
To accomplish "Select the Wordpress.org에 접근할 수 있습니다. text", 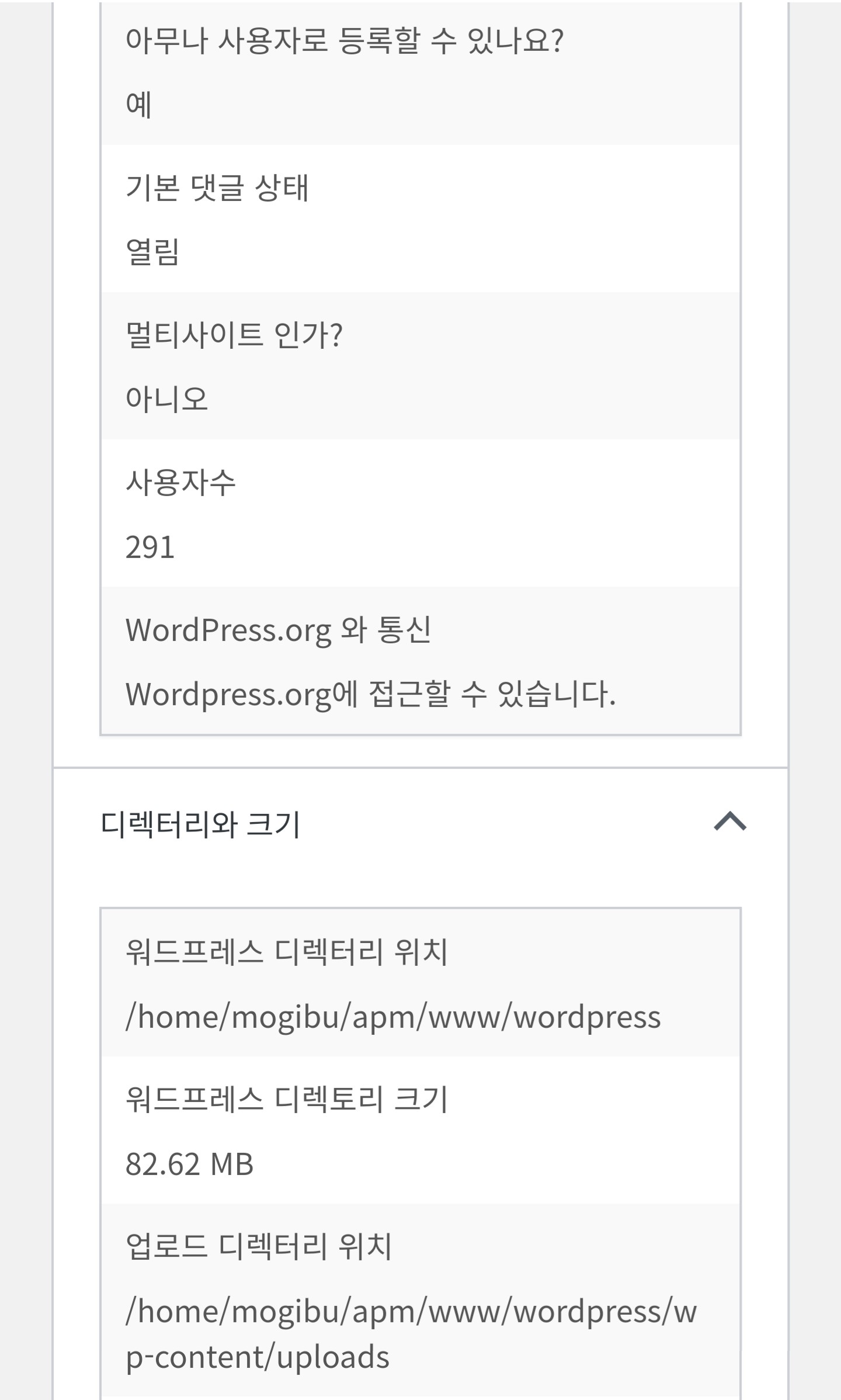I will pos(371,695).
